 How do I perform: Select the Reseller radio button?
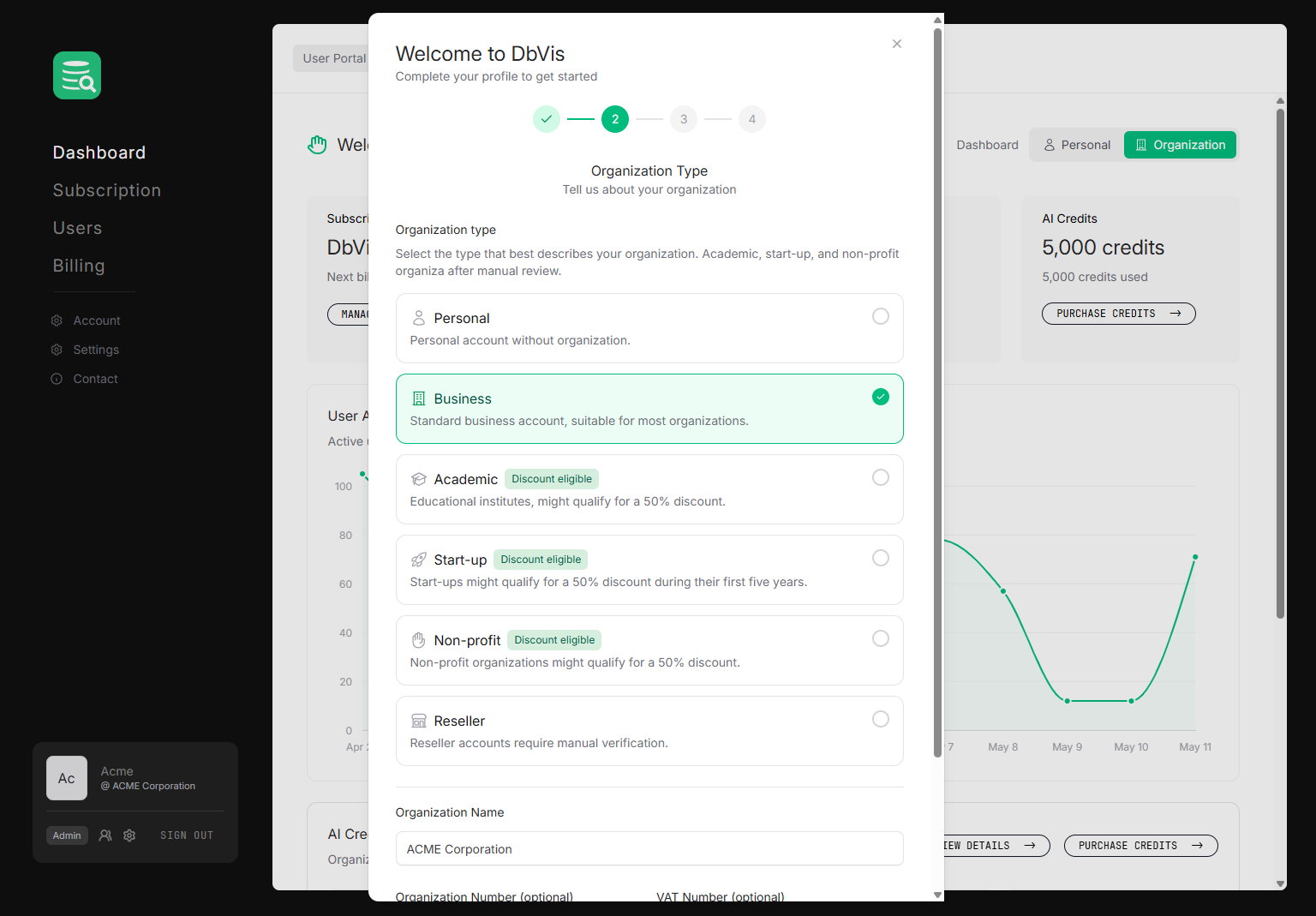click(x=881, y=719)
